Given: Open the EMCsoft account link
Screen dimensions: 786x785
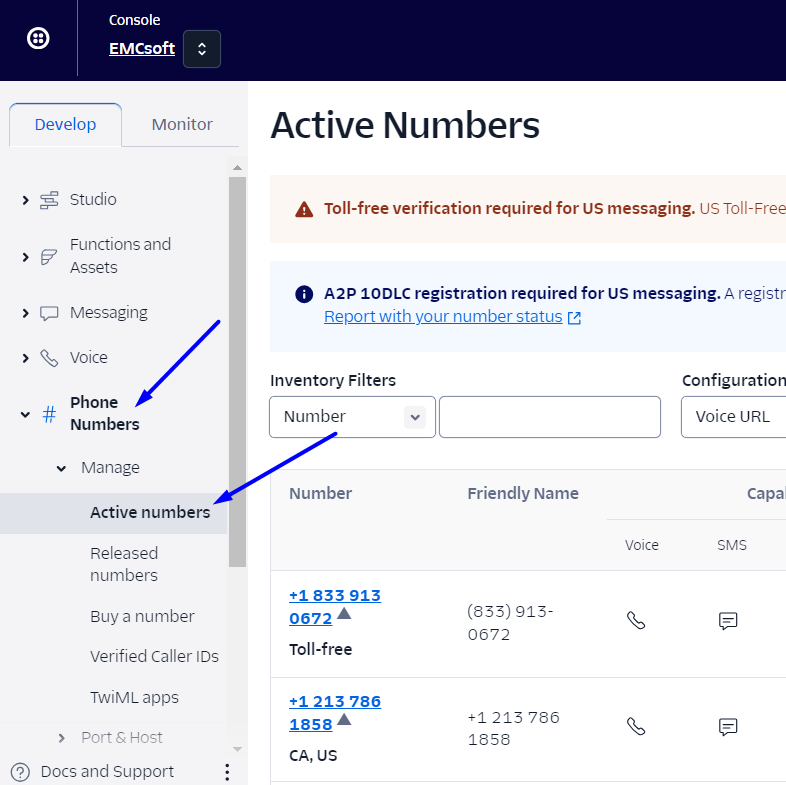Looking at the screenshot, I should click(141, 48).
